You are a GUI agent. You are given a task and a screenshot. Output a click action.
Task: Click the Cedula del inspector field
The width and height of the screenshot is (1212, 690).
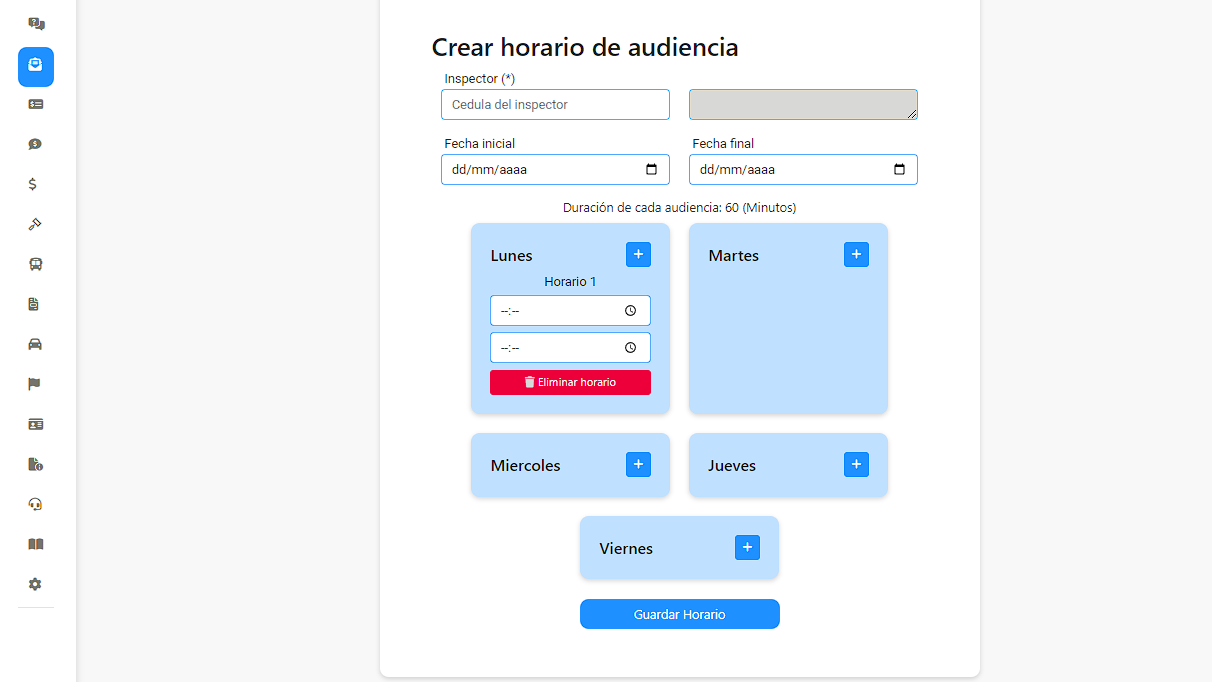click(555, 104)
